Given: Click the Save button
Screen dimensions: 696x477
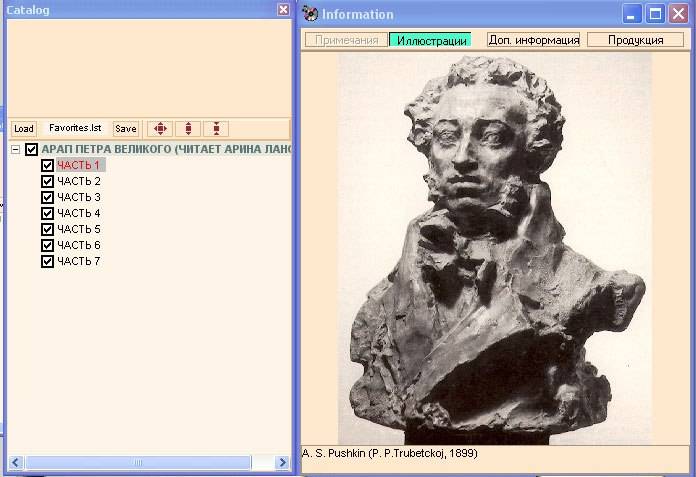Looking at the screenshot, I should click(x=126, y=129).
